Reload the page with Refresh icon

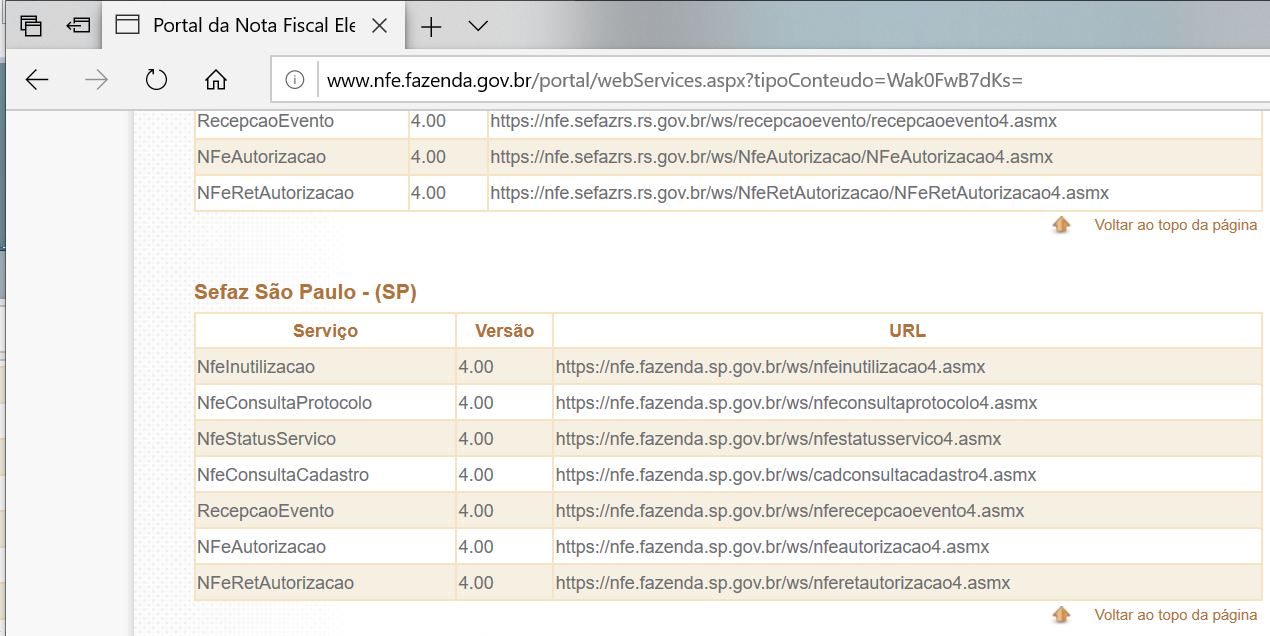click(x=156, y=80)
